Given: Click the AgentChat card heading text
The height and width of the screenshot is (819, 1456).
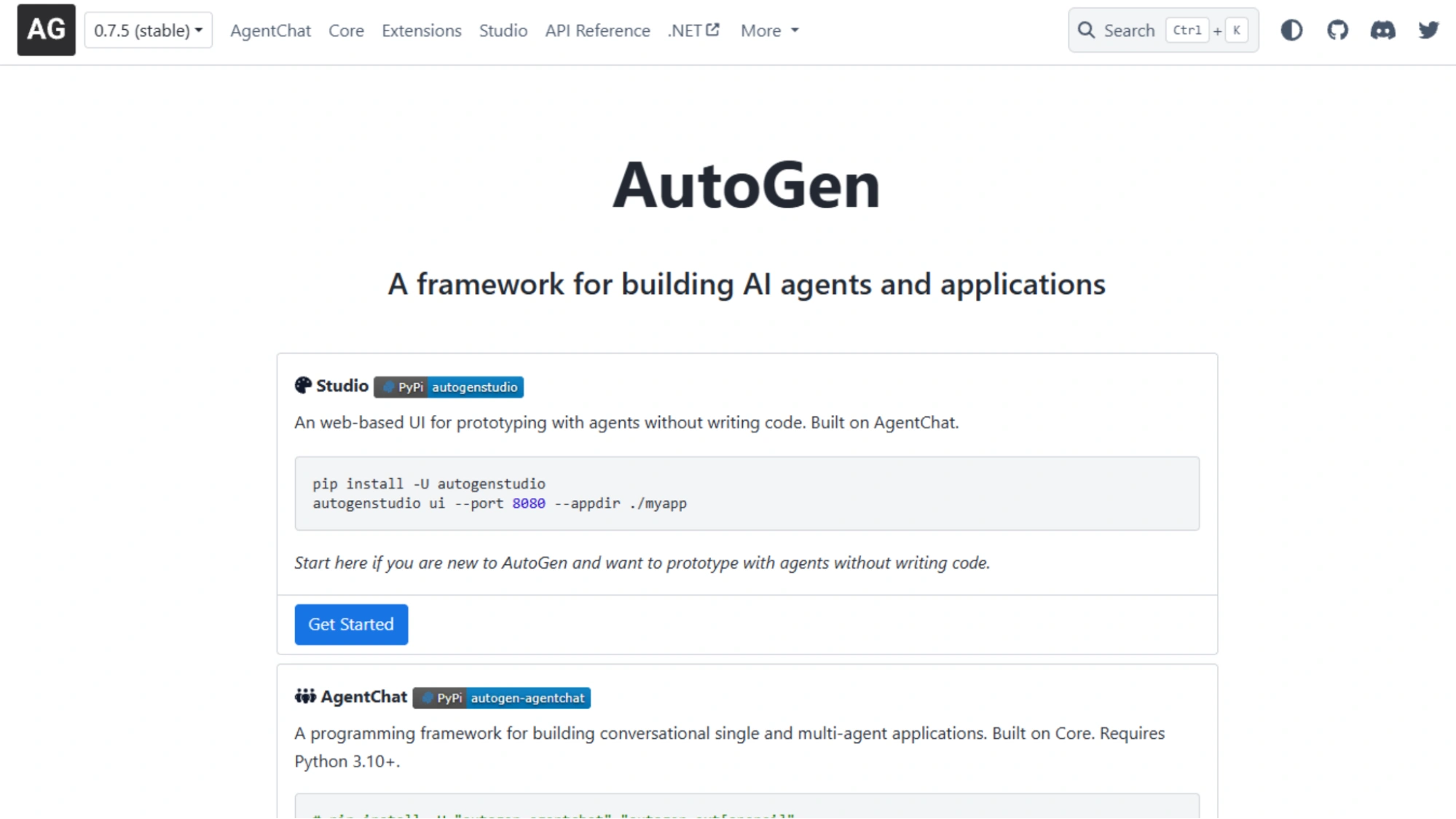Looking at the screenshot, I should [363, 697].
